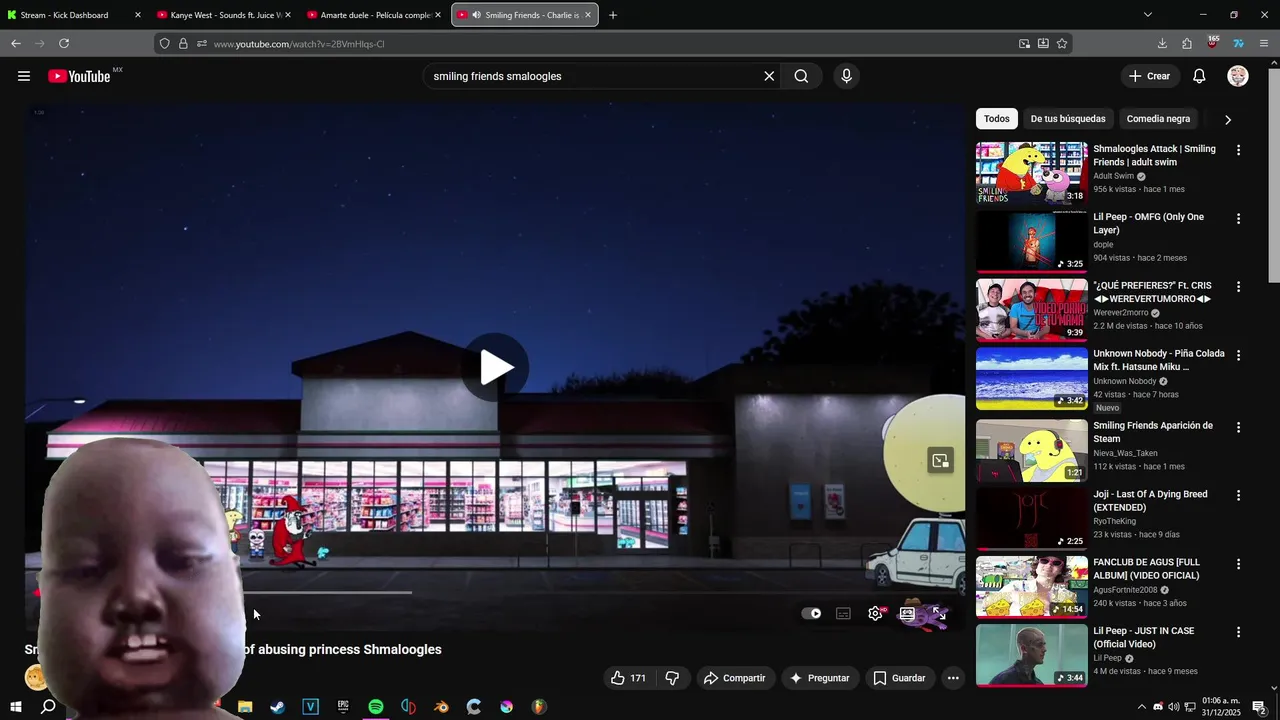
Task: Switch to Amarte duele tab
Action: [x=374, y=15]
